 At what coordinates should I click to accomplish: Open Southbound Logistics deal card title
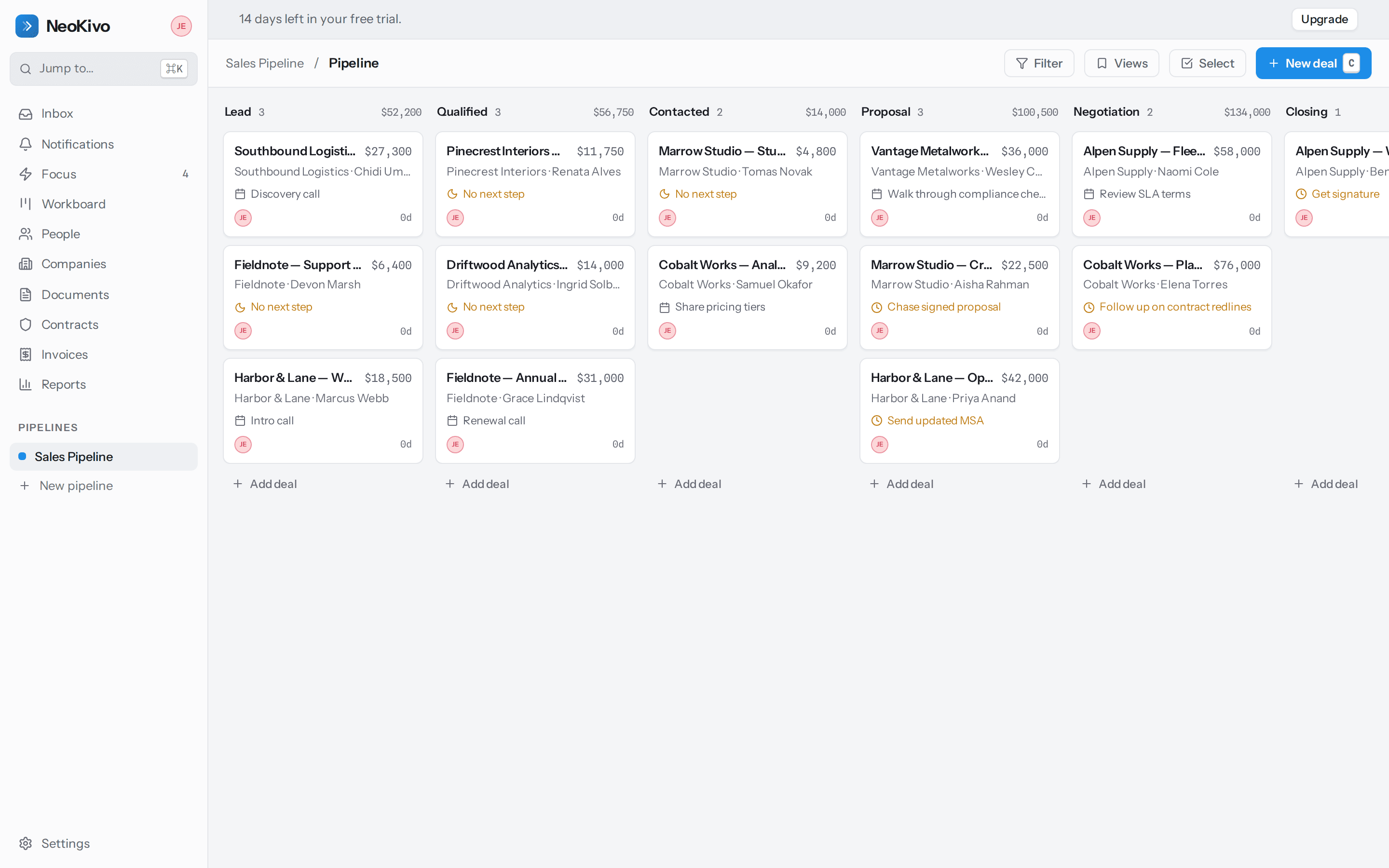[x=295, y=151]
